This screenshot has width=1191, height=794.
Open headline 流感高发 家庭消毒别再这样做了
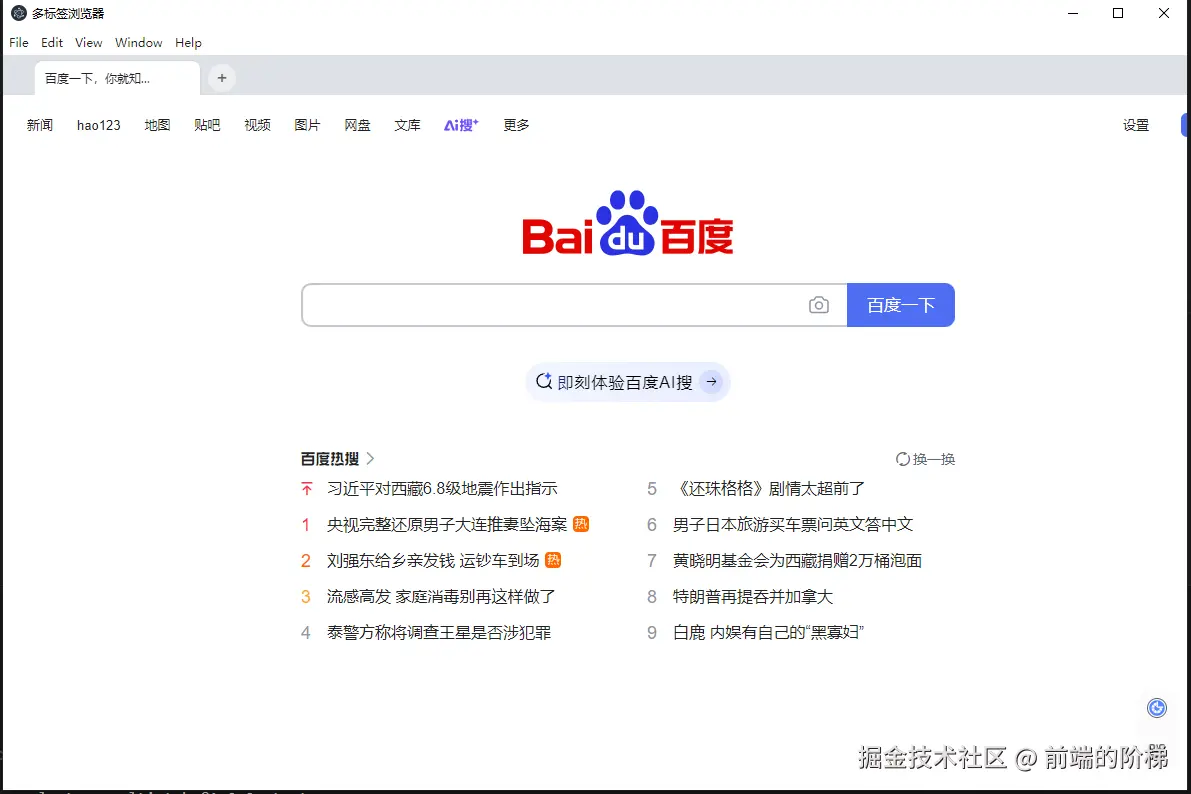(x=441, y=596)
